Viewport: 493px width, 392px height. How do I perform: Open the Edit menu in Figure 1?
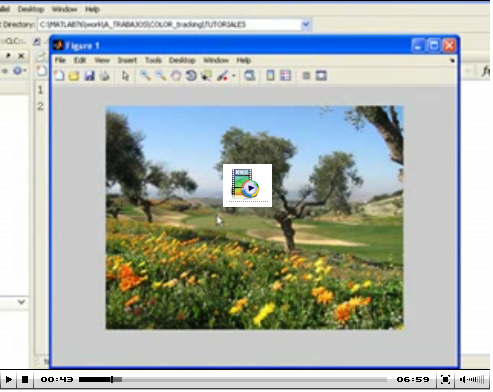click(x=80, y=60)
